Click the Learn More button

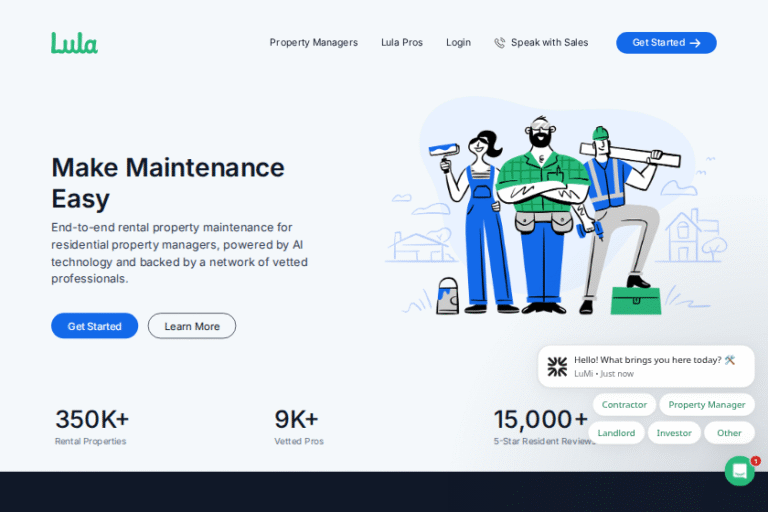pos(192,326)
